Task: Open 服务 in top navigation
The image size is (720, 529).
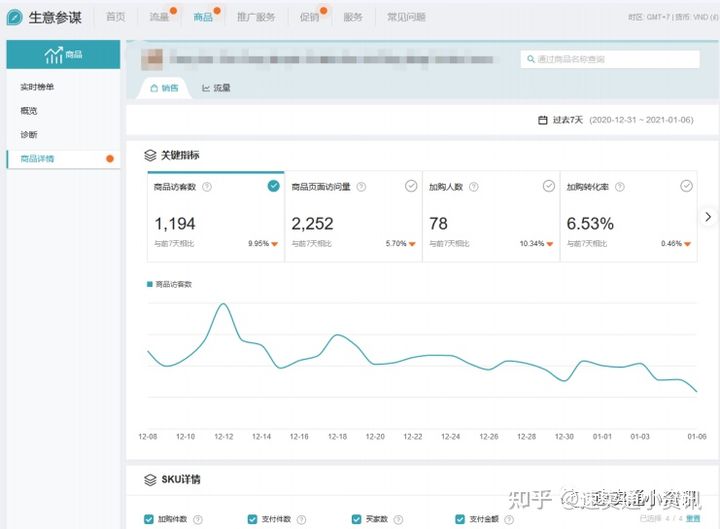Action: [x=353, y=17]
